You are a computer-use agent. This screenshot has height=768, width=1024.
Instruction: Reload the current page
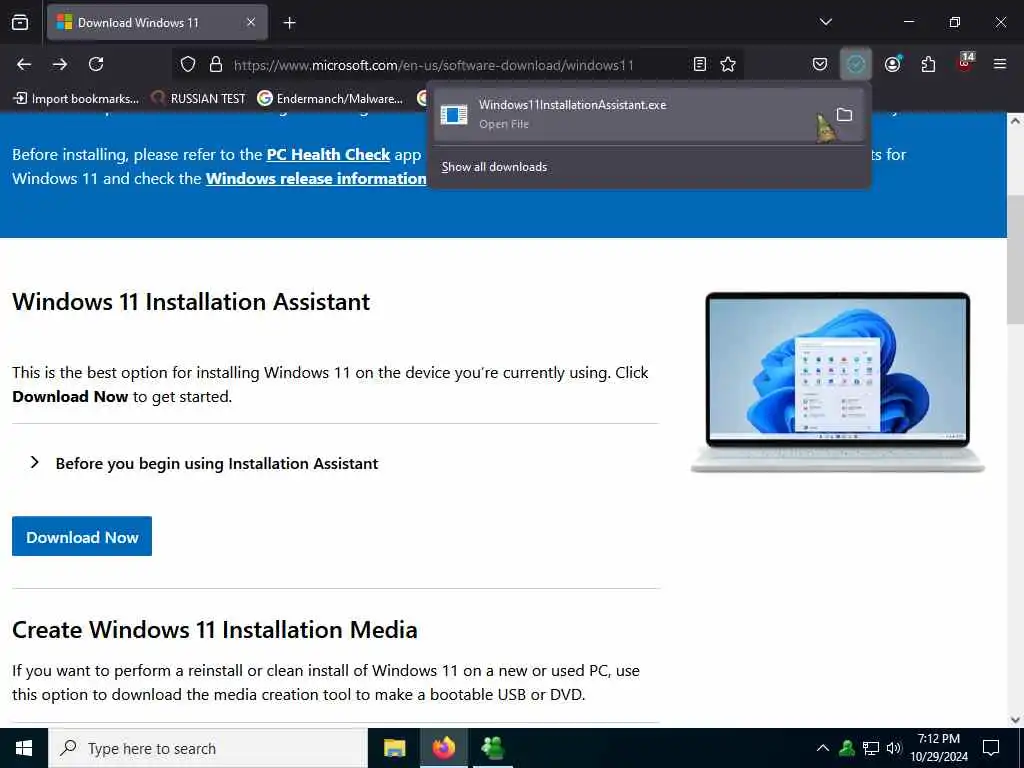(96, 64)
